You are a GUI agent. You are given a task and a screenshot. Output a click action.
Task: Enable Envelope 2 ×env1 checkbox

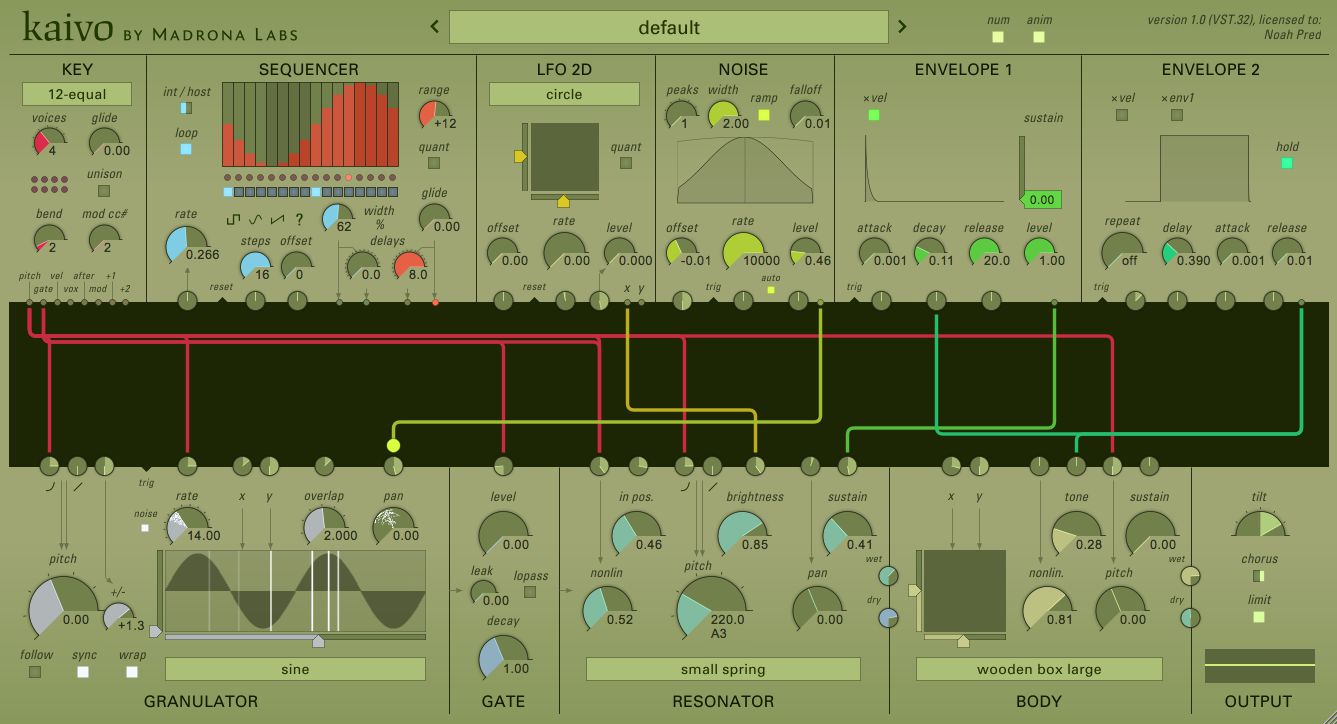1177,115
